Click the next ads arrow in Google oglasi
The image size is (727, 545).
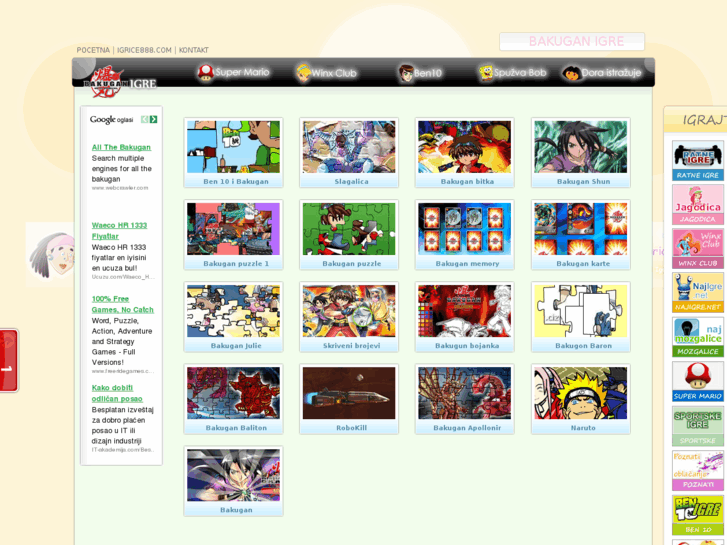click(x=153, y=120)
